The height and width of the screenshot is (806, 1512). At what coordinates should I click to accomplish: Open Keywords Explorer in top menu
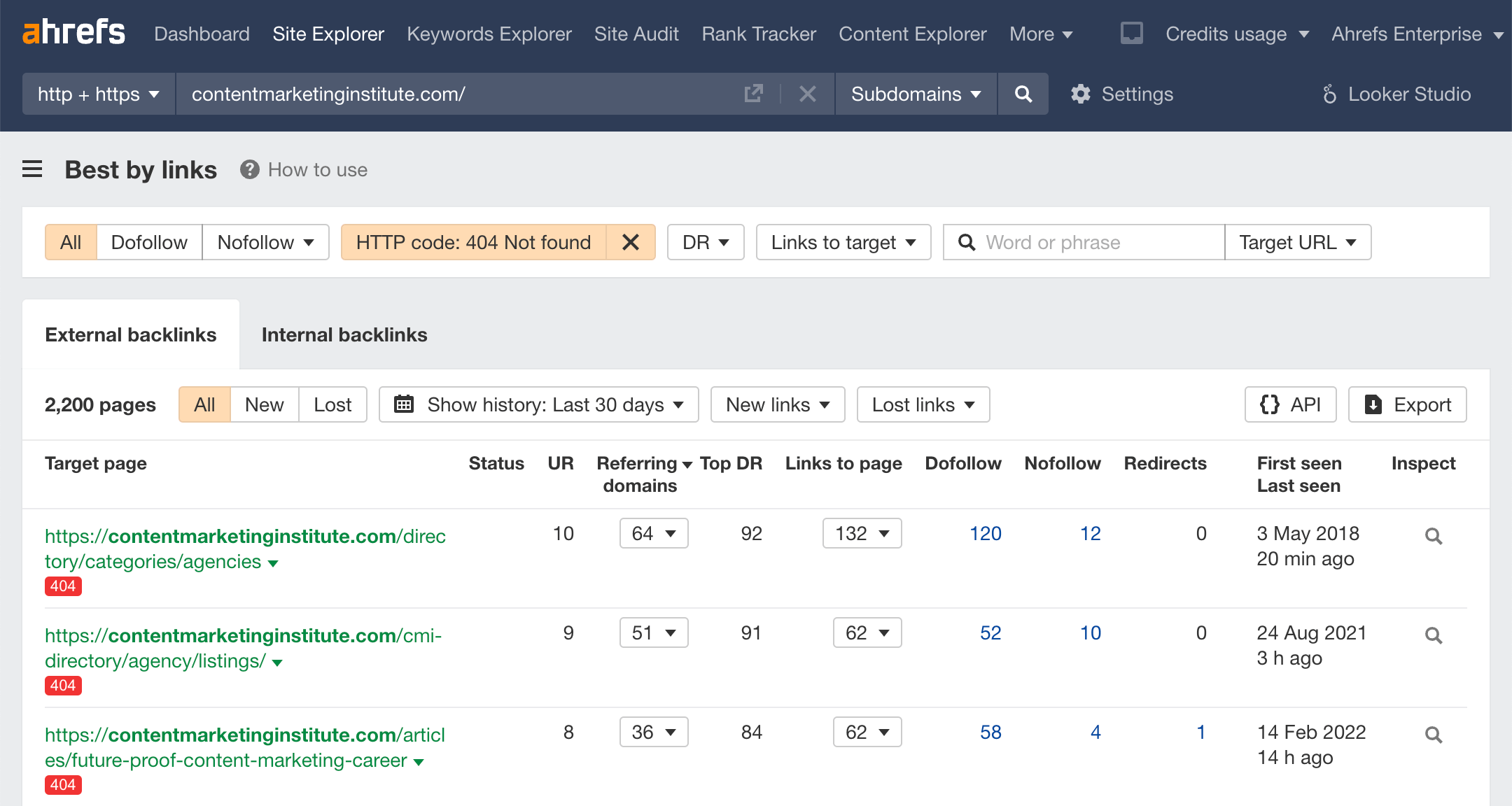tap(489, 34)
